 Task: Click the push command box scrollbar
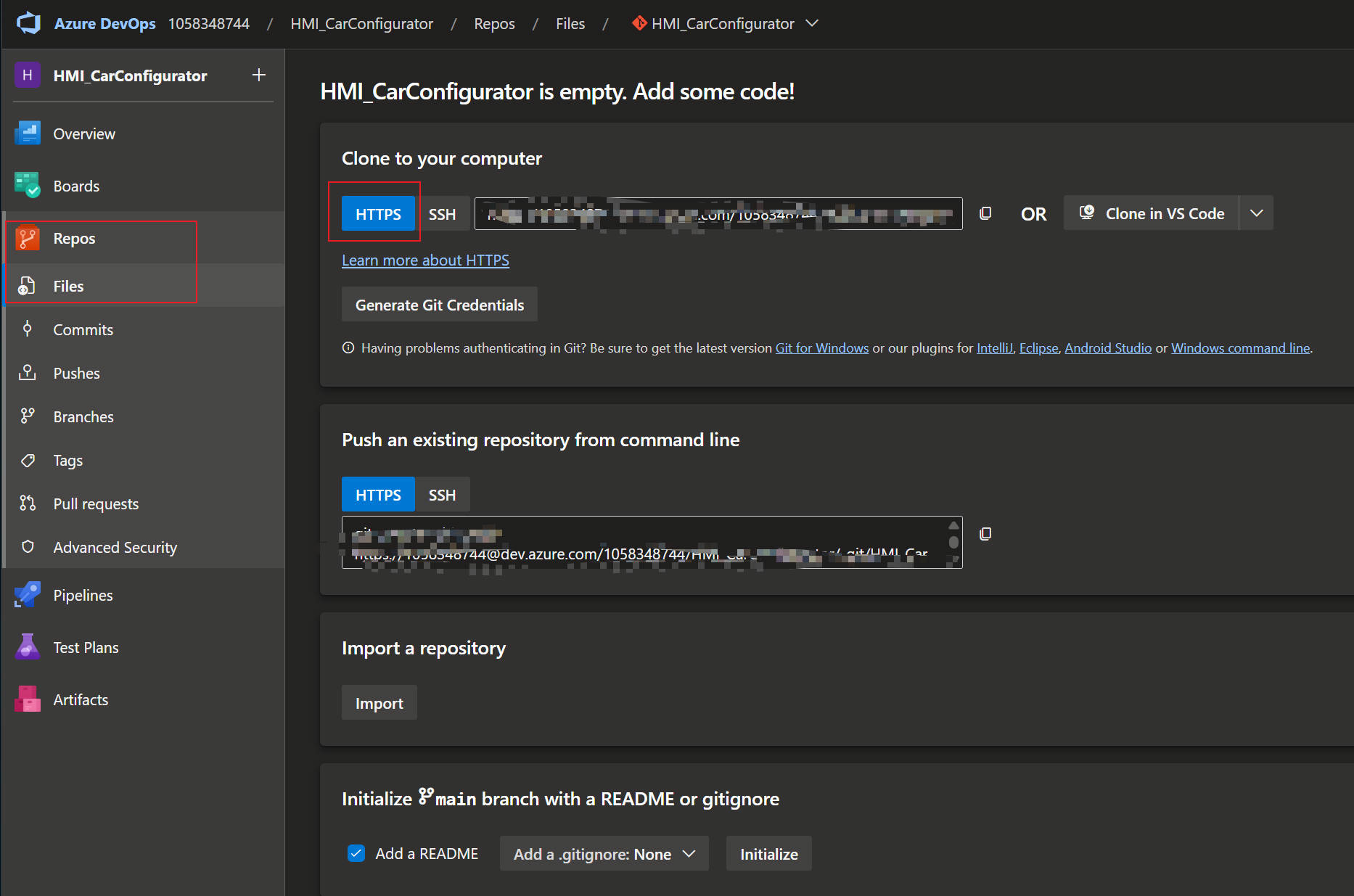click(953, 542)
